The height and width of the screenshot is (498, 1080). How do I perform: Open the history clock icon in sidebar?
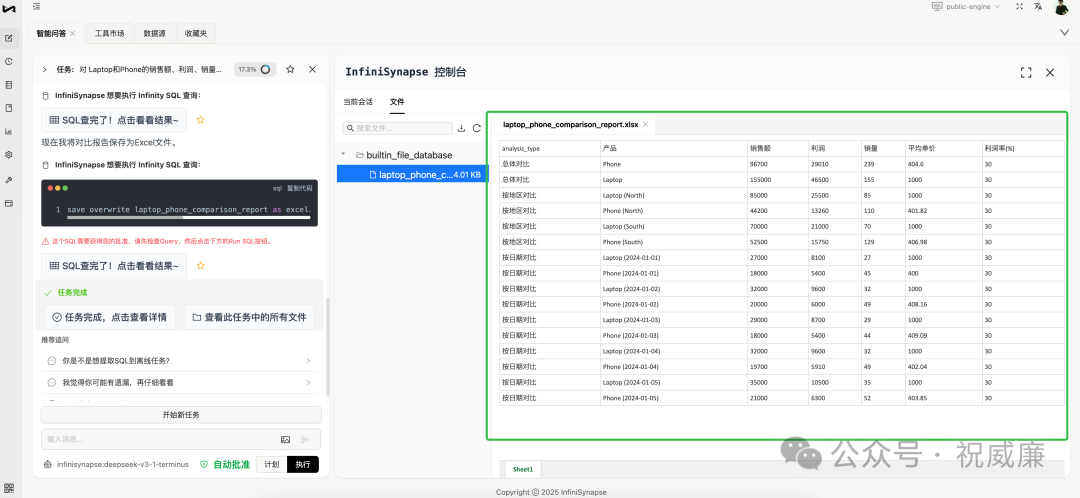[x=9, y=61]
